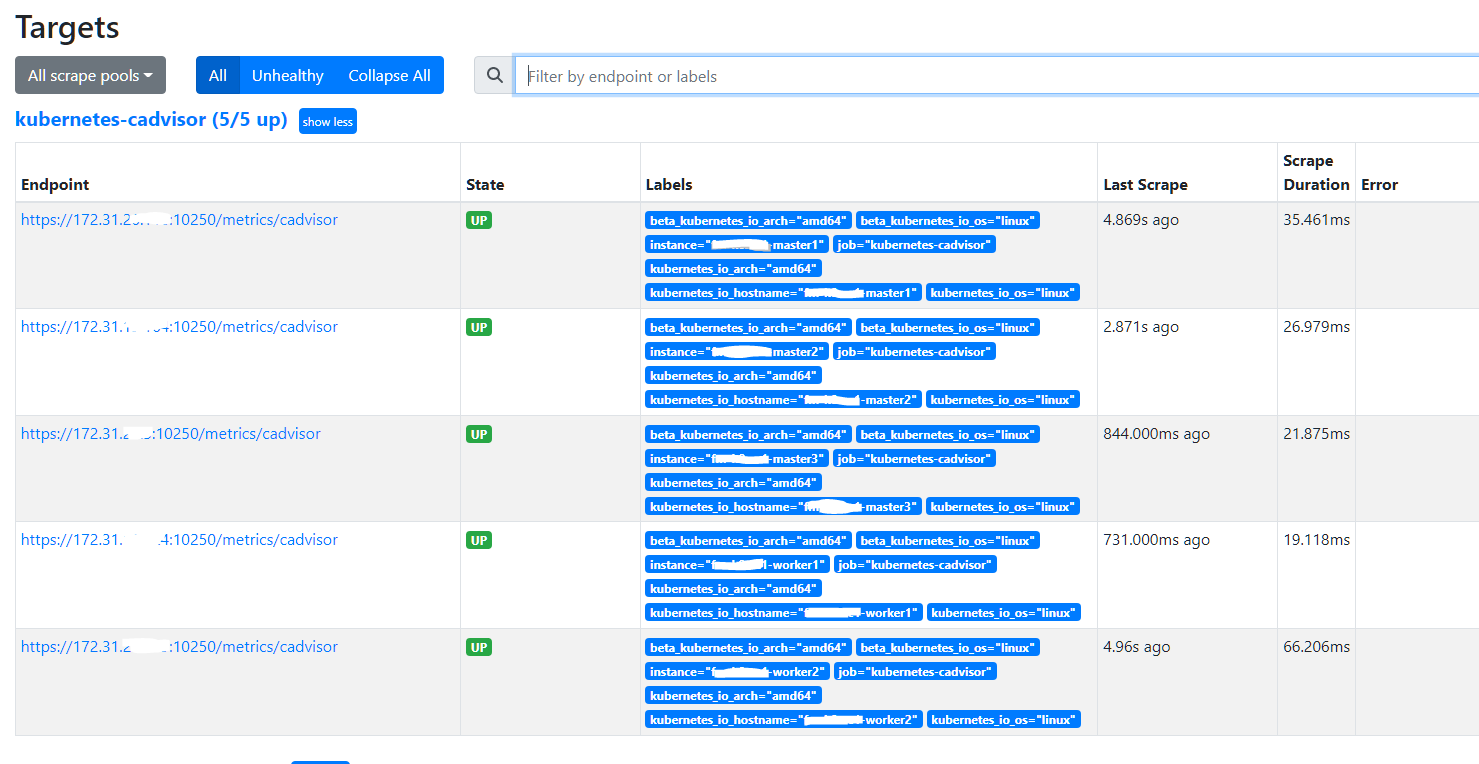Screen dimensions: 1479x764
Task: Click the instance master1 label badge
Action: click(x=737, y=245)
